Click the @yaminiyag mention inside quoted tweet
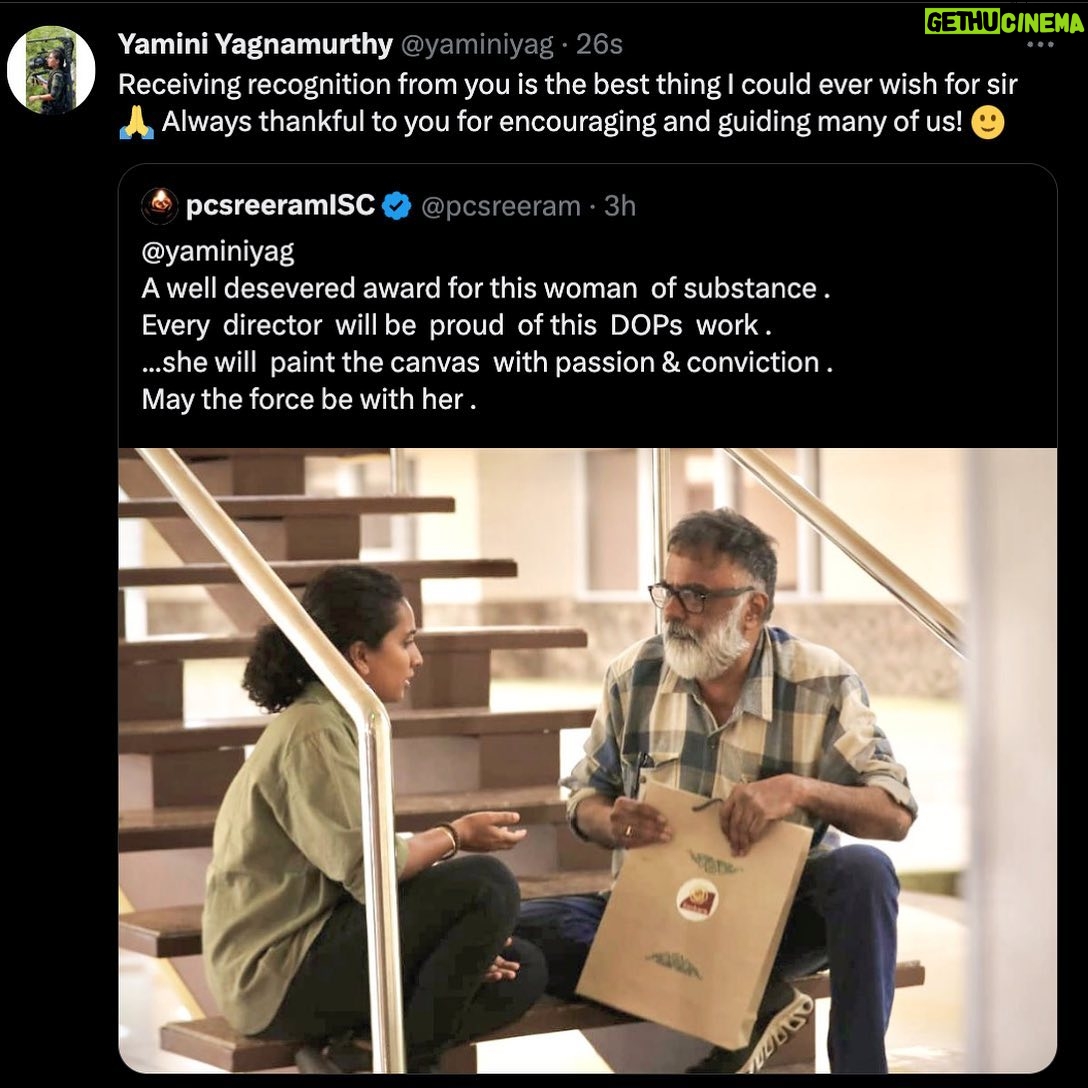The image size is (1088, 1088). [x=218, y=251]
